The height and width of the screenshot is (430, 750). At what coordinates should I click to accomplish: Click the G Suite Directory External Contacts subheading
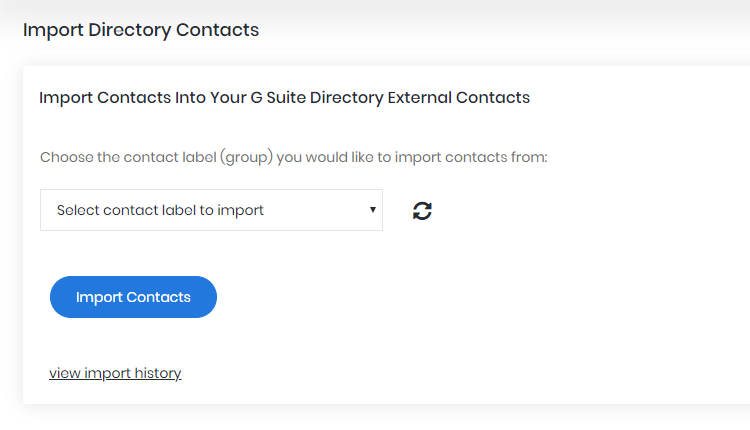(285, 98)
